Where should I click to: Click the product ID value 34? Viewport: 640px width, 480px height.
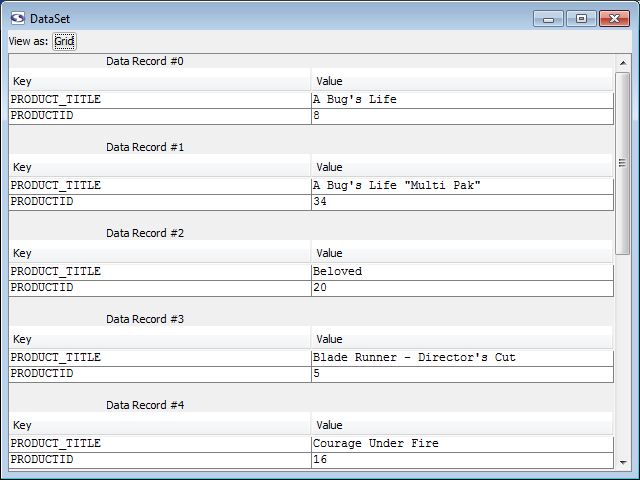(462, 202)
